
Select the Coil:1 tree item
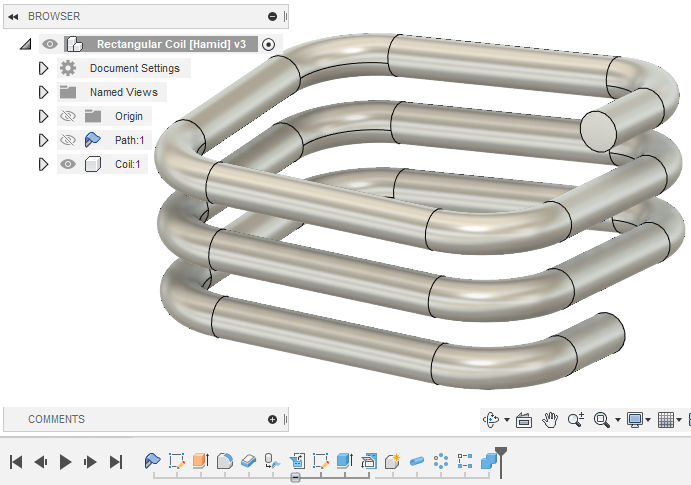point(127,164)
